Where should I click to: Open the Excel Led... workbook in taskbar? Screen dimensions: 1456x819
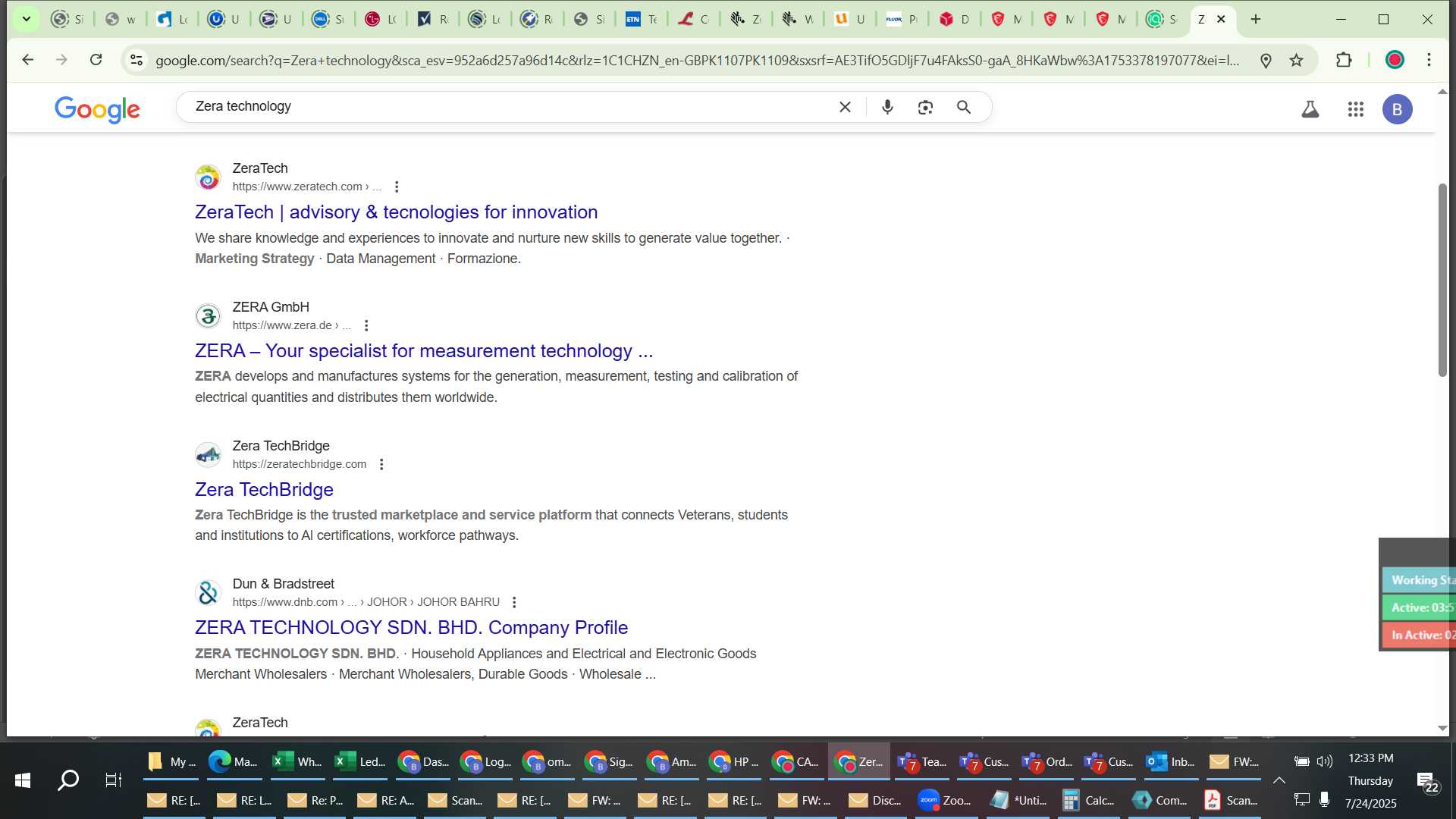point(360,761)
